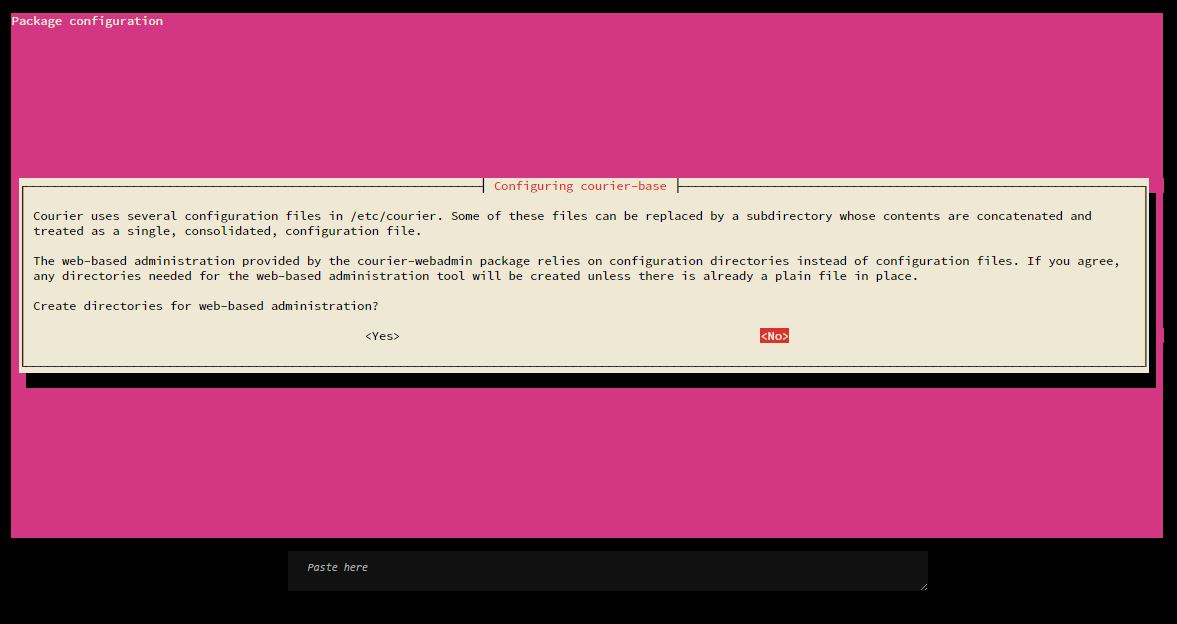Select the highlighted <No> button
The height and width of the screenshot is (624, 1177).
click(x=774, y=336)
